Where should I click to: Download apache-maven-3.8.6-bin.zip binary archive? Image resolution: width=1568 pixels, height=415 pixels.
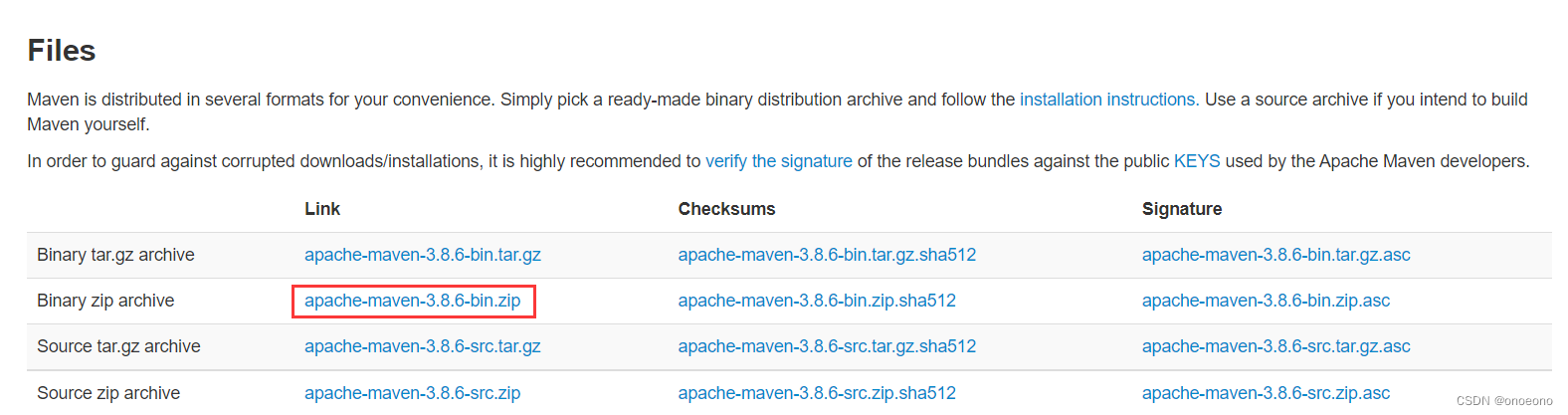click(412, 301)
